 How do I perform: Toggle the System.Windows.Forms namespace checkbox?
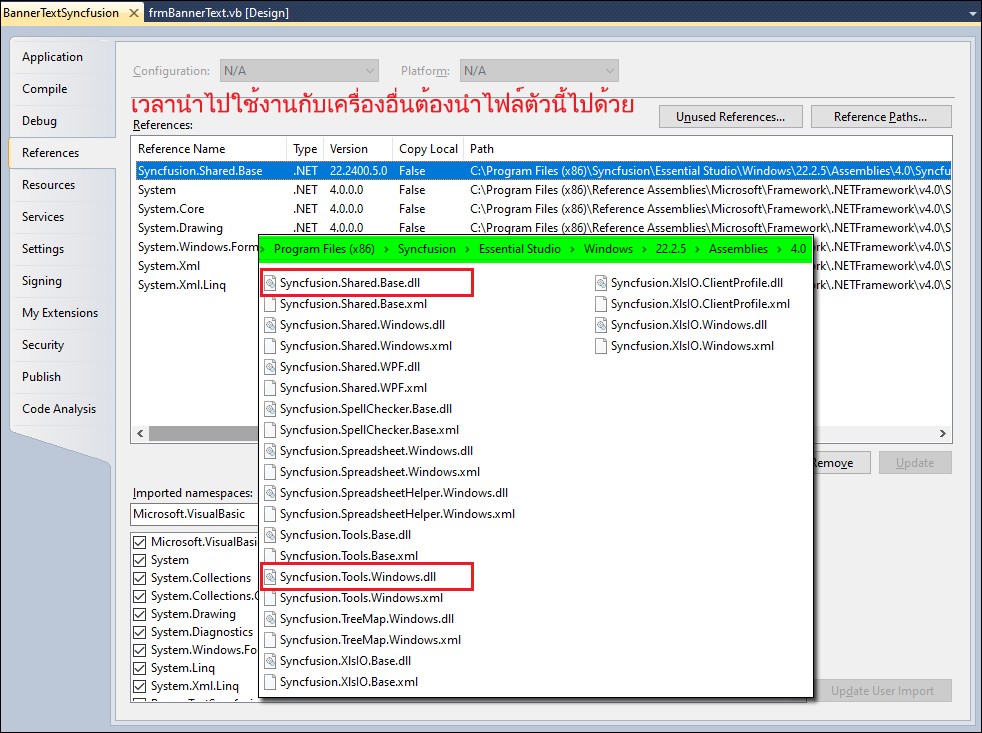point(139,650)
